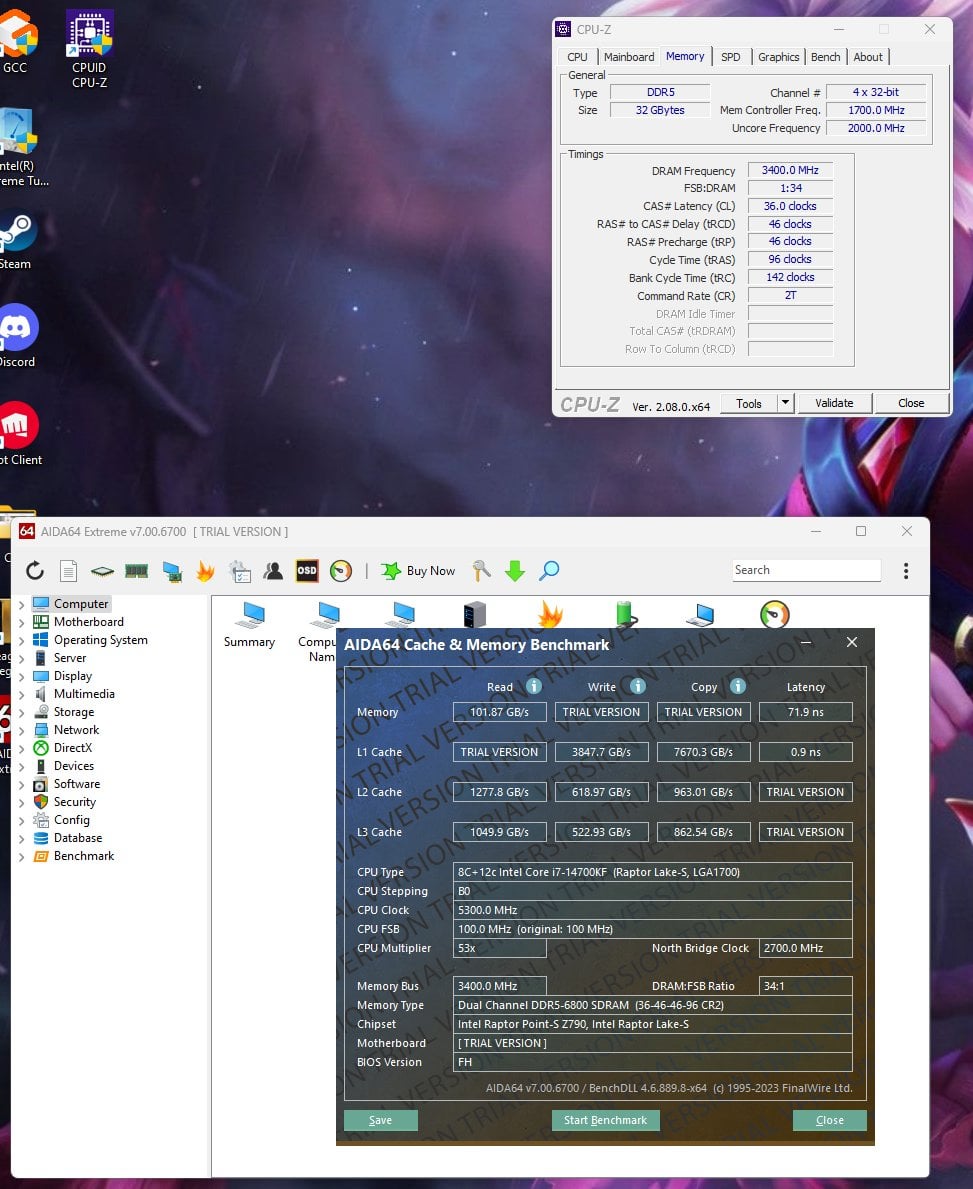Click the gauge benchmark toolbar icon

(x=341, y=571)
